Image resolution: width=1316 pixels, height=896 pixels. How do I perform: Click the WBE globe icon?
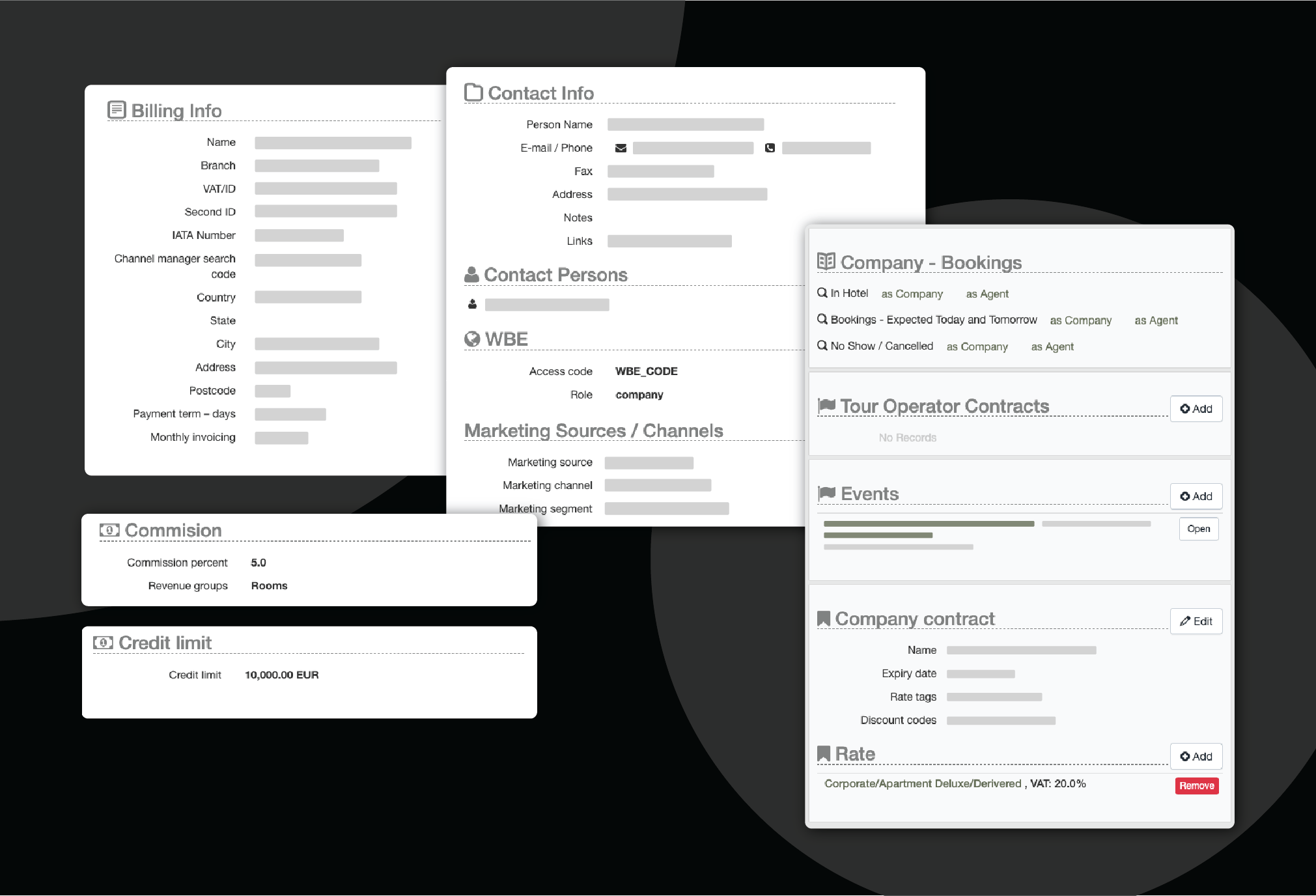tap(472, 339)
